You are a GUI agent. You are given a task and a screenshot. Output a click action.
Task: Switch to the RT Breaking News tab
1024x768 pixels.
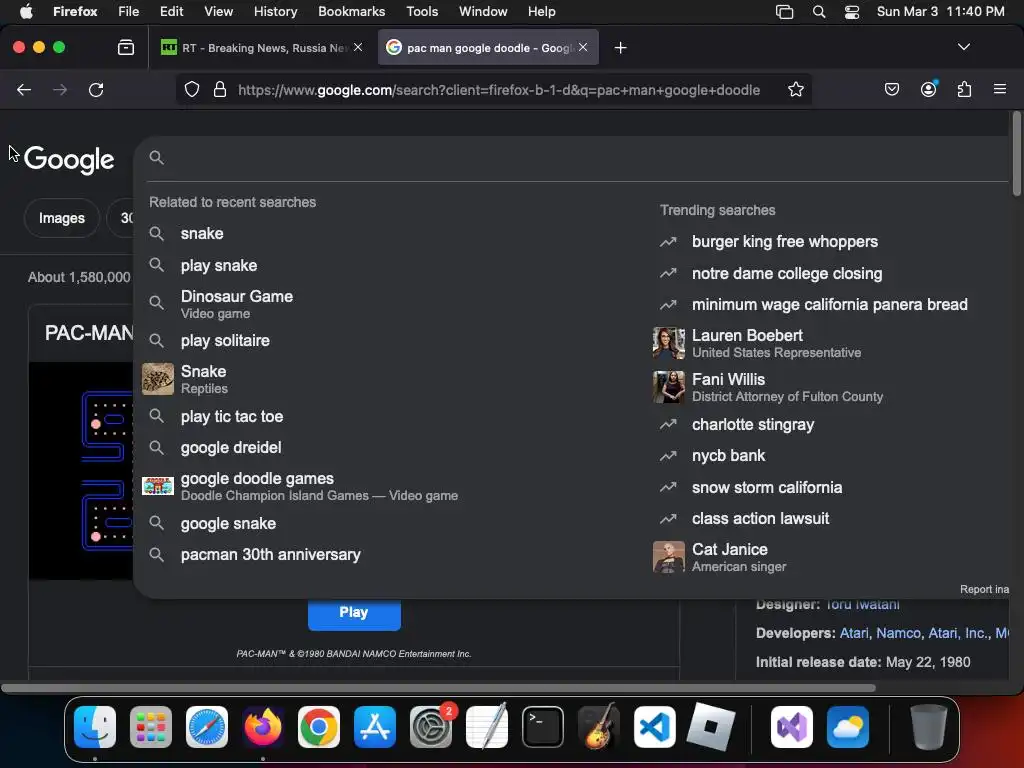[x=261, y=48]
